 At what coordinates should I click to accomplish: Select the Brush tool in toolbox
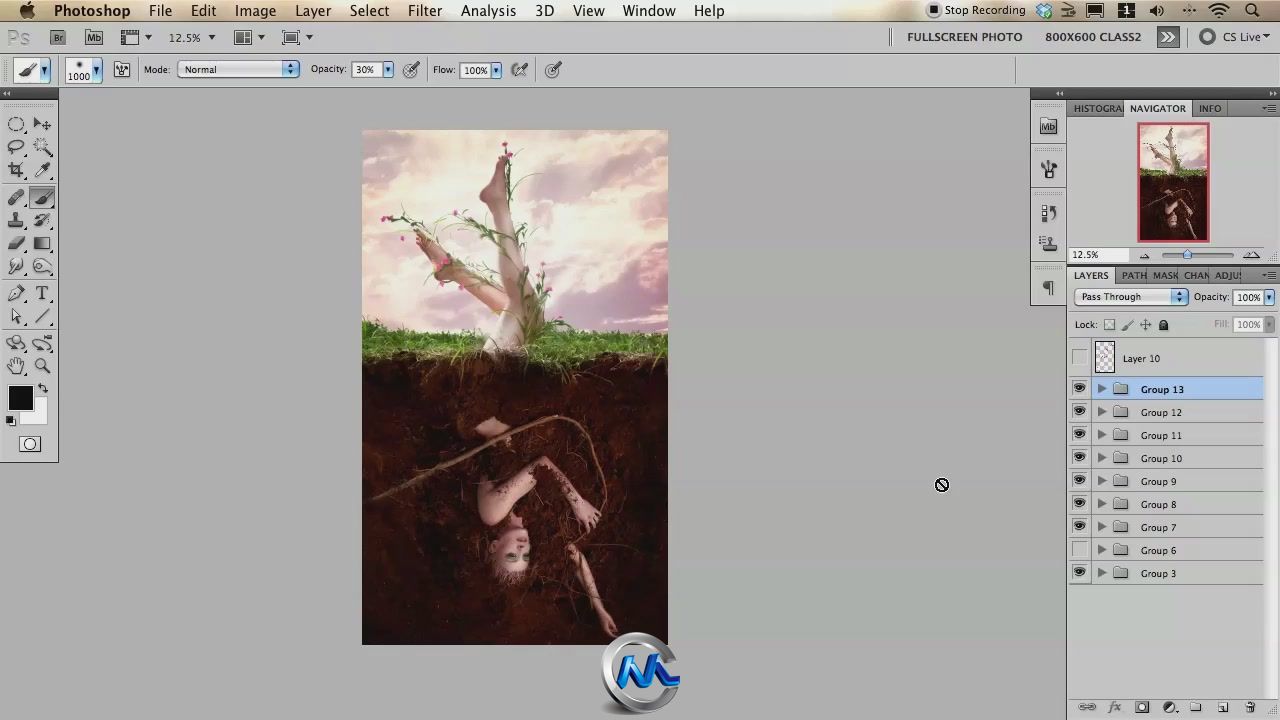point(42,198)
